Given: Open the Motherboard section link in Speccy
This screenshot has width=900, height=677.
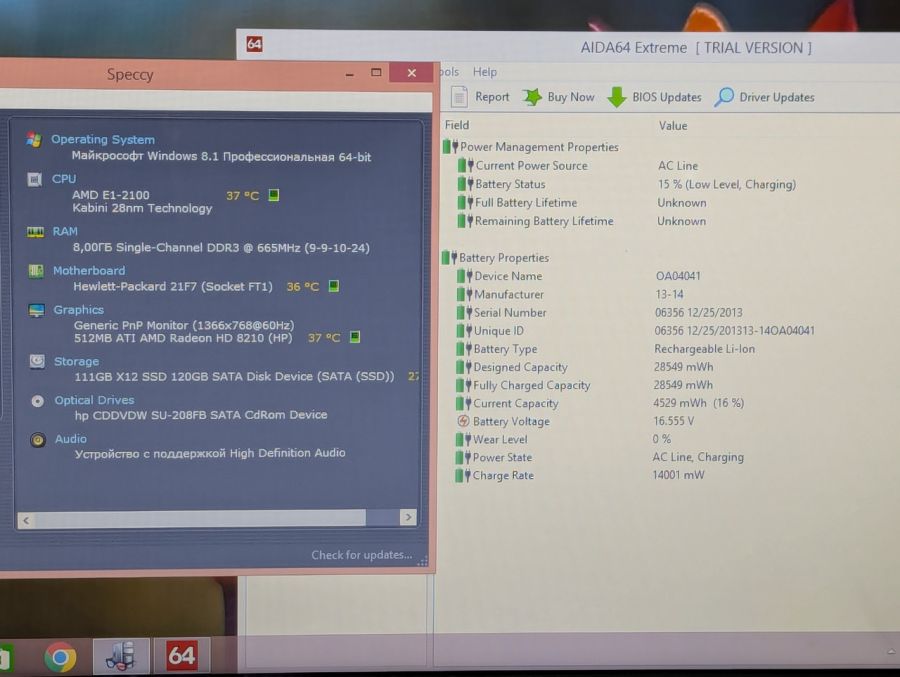Looking at the screenshot, I should point(89,270).
